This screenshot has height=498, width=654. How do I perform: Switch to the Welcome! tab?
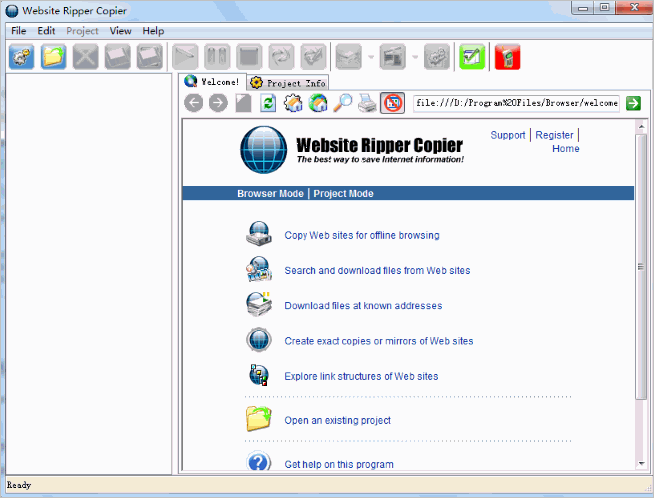click(212, 82)
